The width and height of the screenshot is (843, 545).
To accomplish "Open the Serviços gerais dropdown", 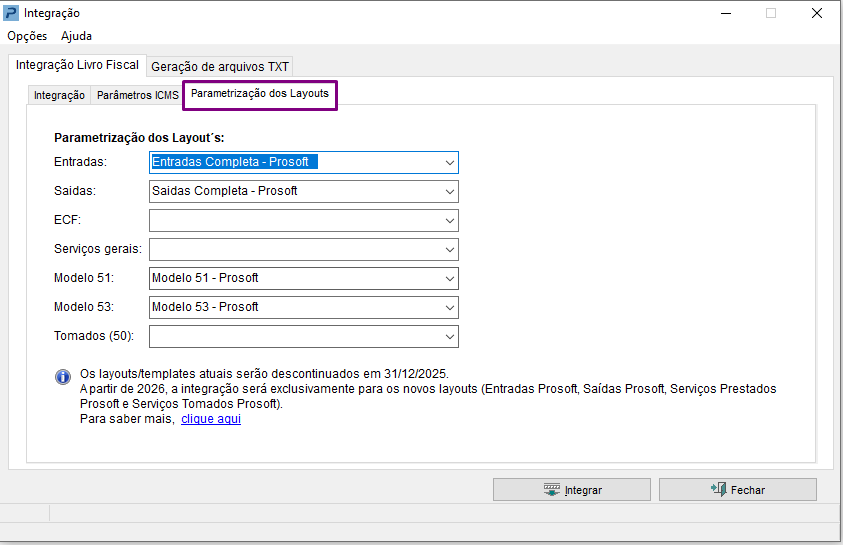I will pyautogui.click(x=449, y=249).
